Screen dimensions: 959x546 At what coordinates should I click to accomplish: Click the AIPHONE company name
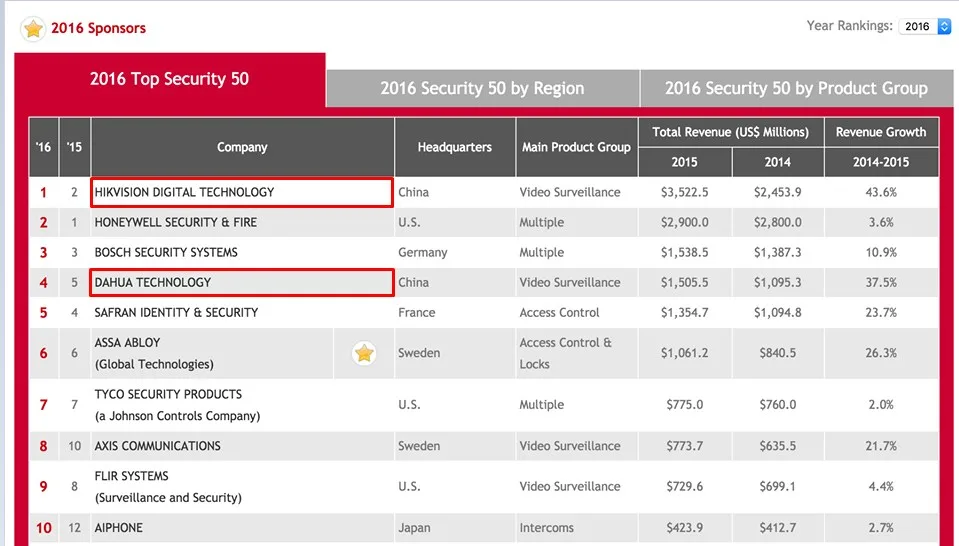pos(119,528)
